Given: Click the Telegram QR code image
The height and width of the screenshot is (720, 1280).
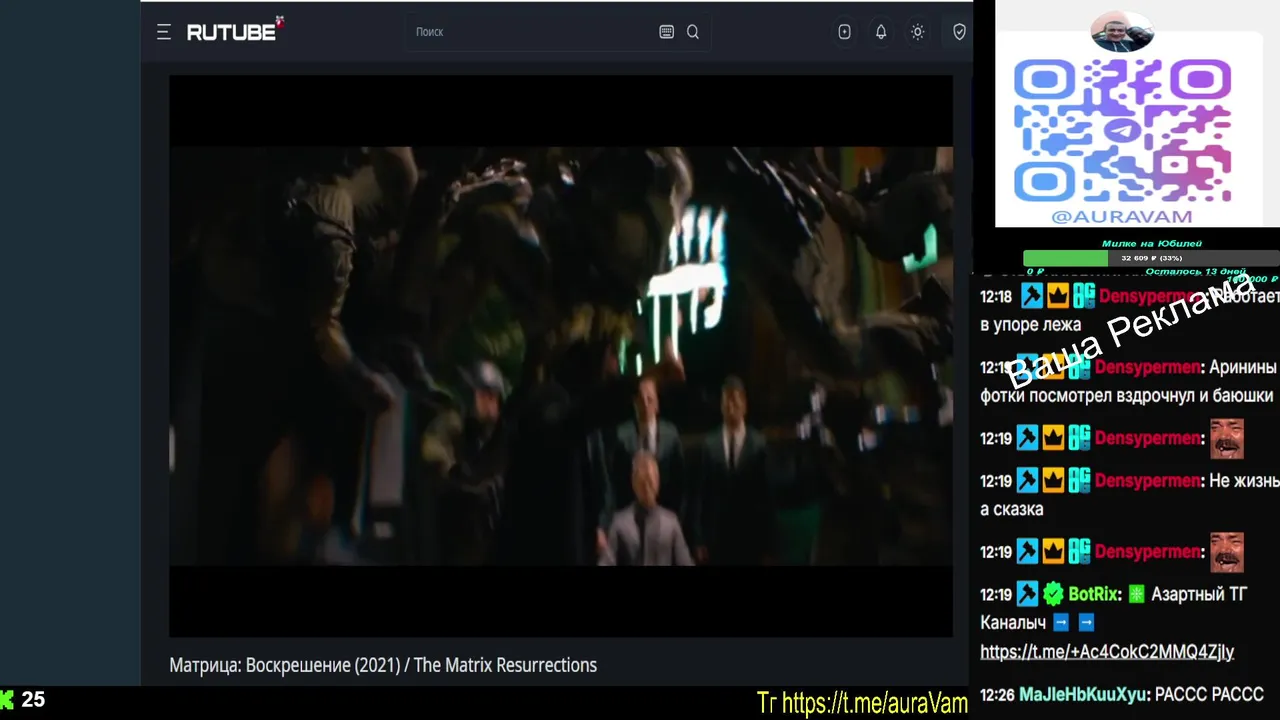Looking at the screenshot, I should [x=1123, y=130].
